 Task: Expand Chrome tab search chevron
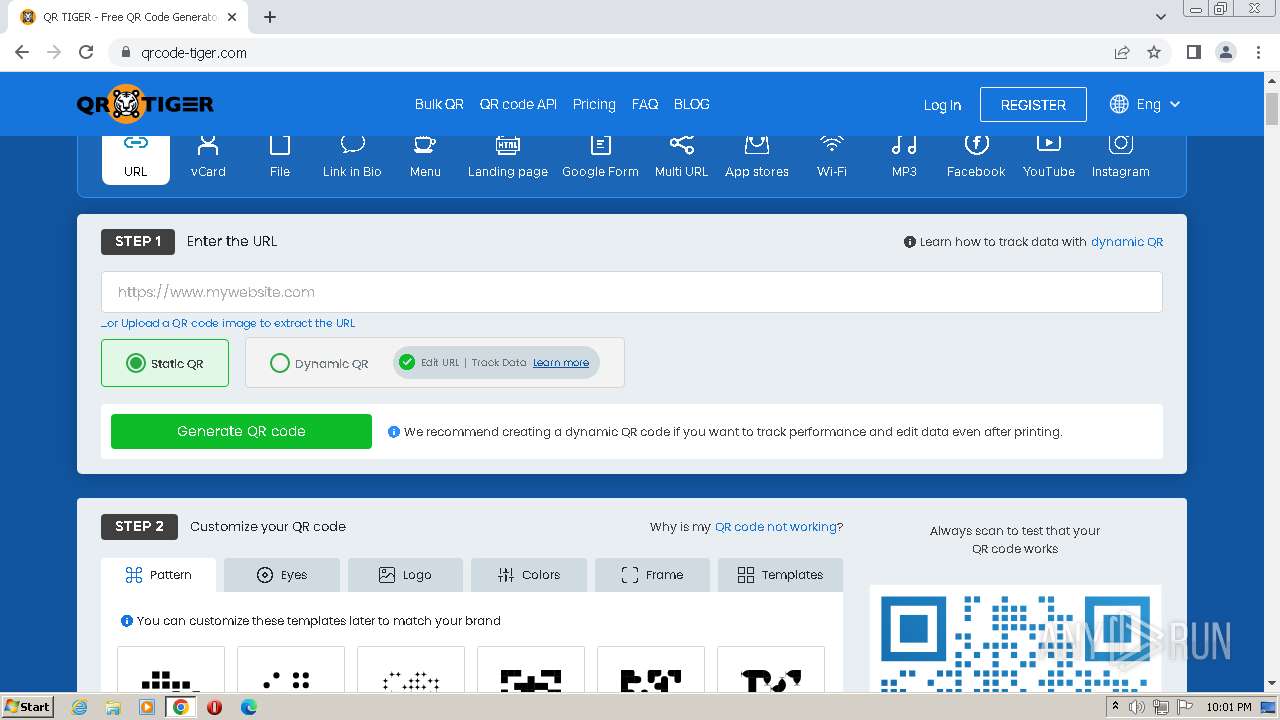tap(1160, 17)
